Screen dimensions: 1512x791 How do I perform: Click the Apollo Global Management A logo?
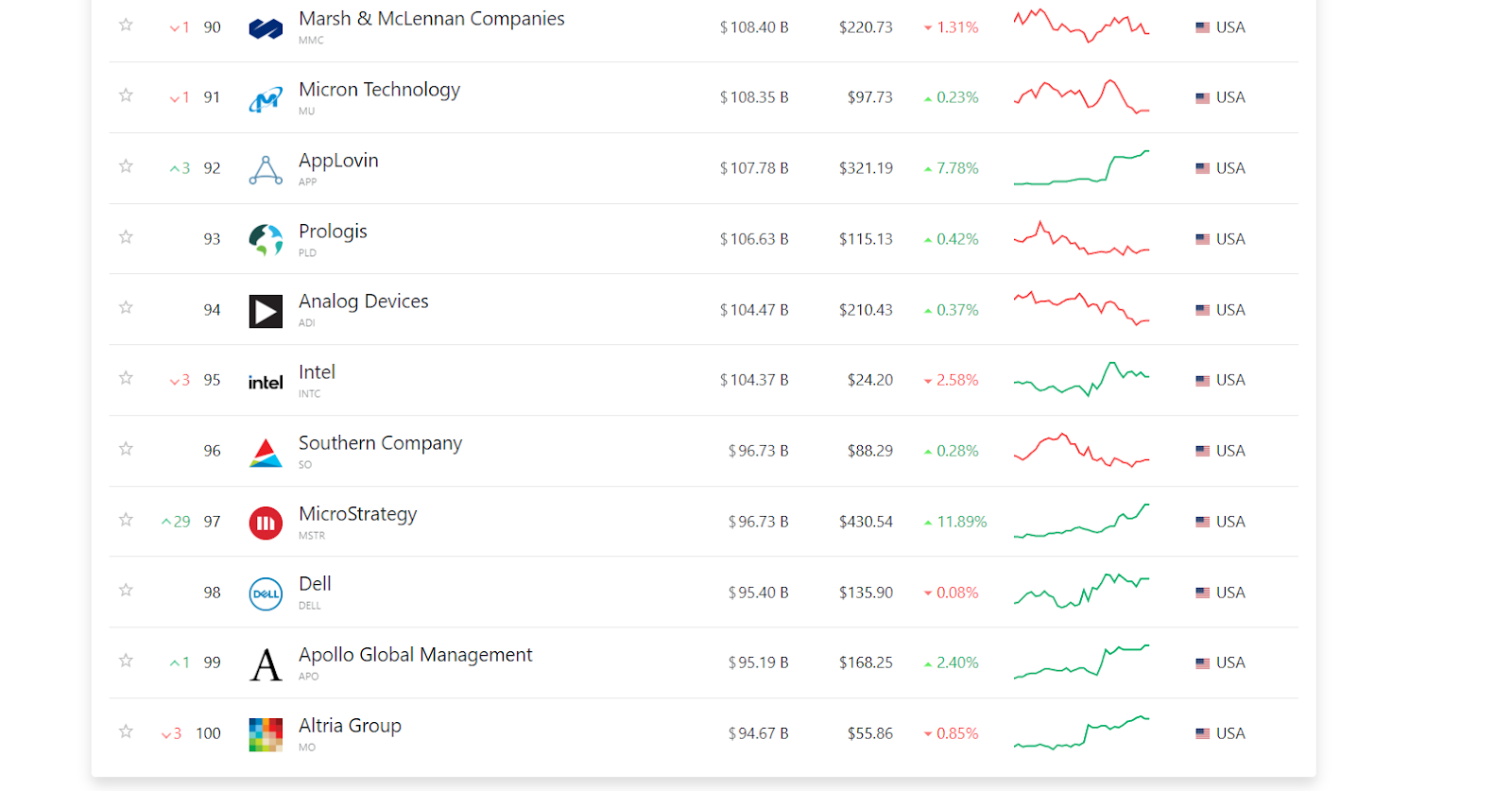(x=266, y=664)
